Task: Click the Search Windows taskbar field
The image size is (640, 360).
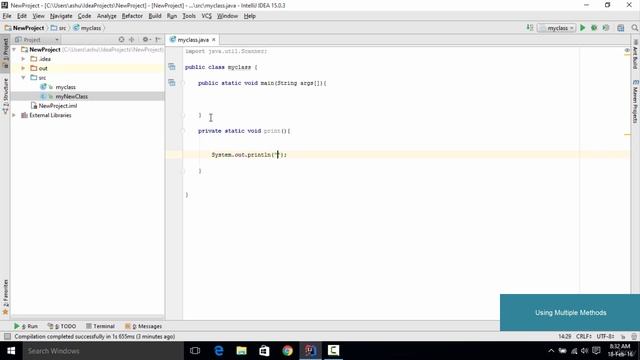Action: click(x=103, y=351)
